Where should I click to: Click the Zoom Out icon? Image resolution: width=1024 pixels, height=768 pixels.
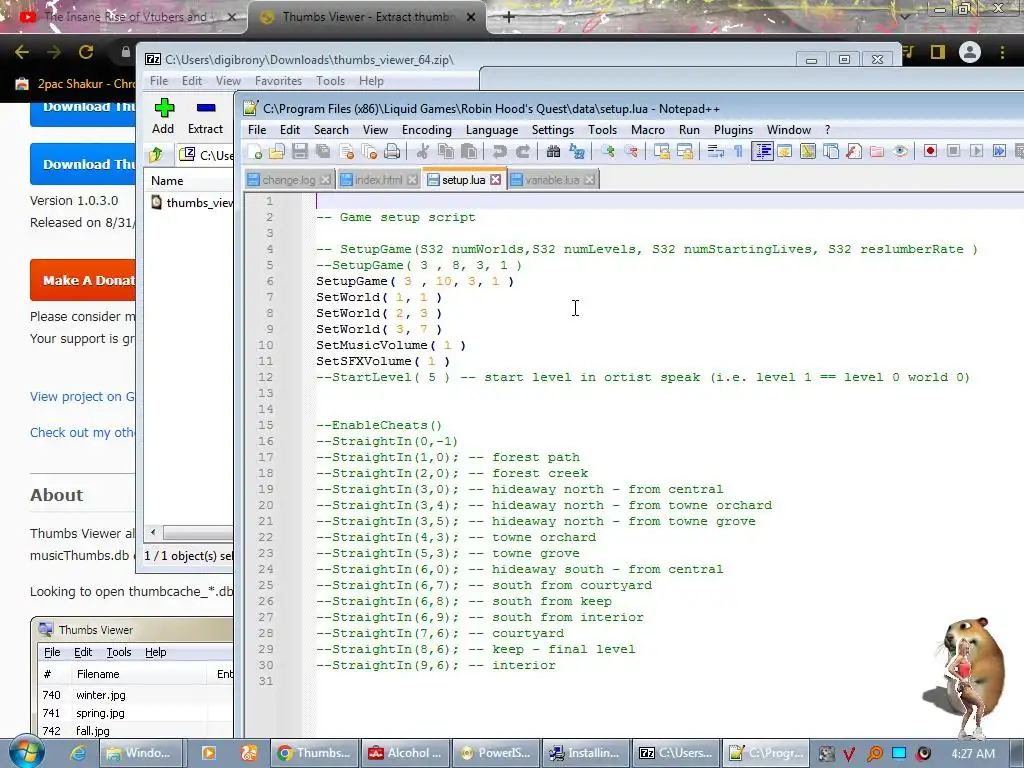(631, 152)
